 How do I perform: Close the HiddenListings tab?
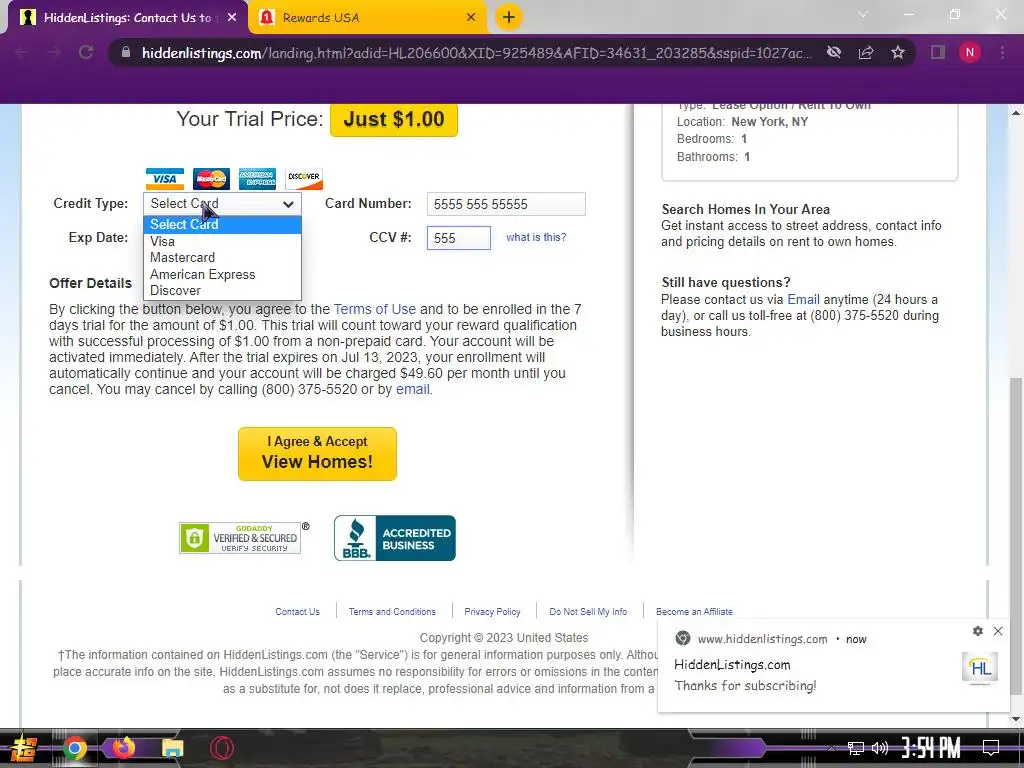click(232, 18)
